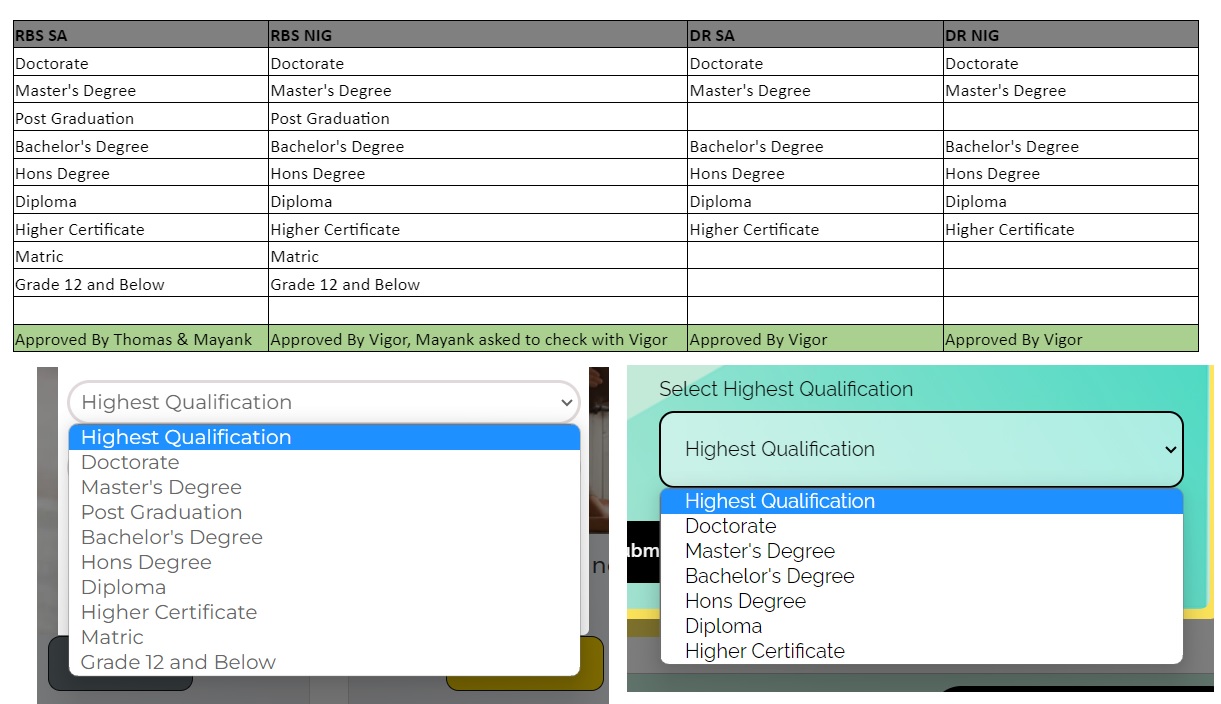Choose Post Graduation in the open dropdown list
The width and height of the screenshot is (1221, 704).
coord(161,512)
